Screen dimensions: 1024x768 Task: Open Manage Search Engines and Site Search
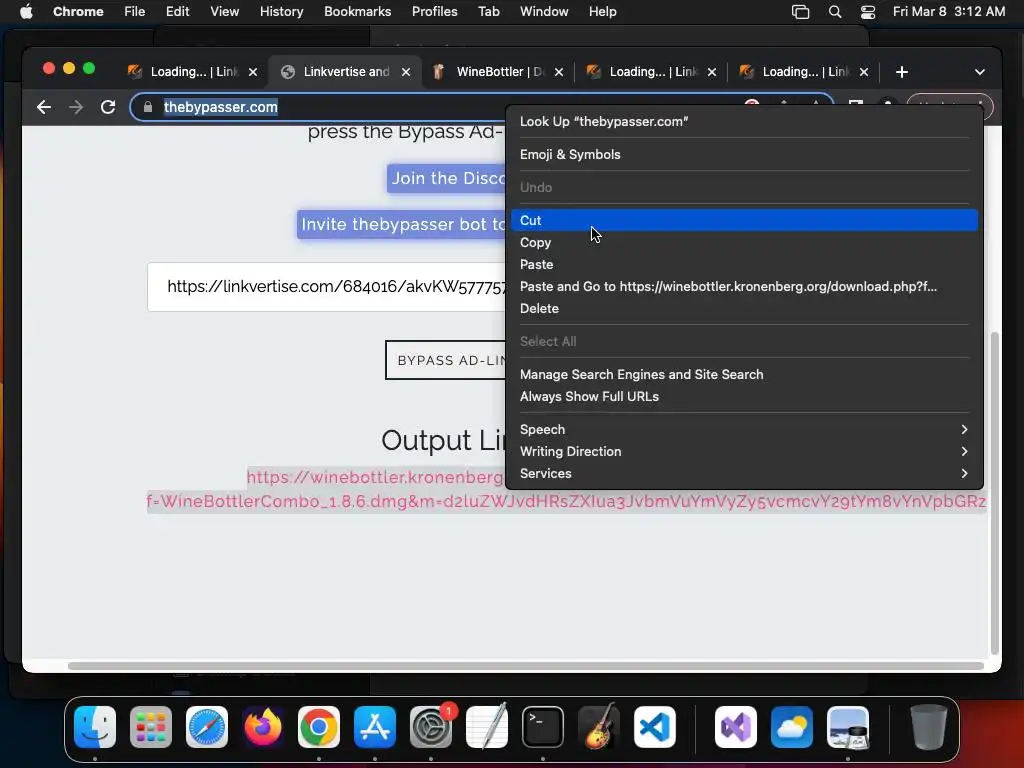tap(744, 374)
